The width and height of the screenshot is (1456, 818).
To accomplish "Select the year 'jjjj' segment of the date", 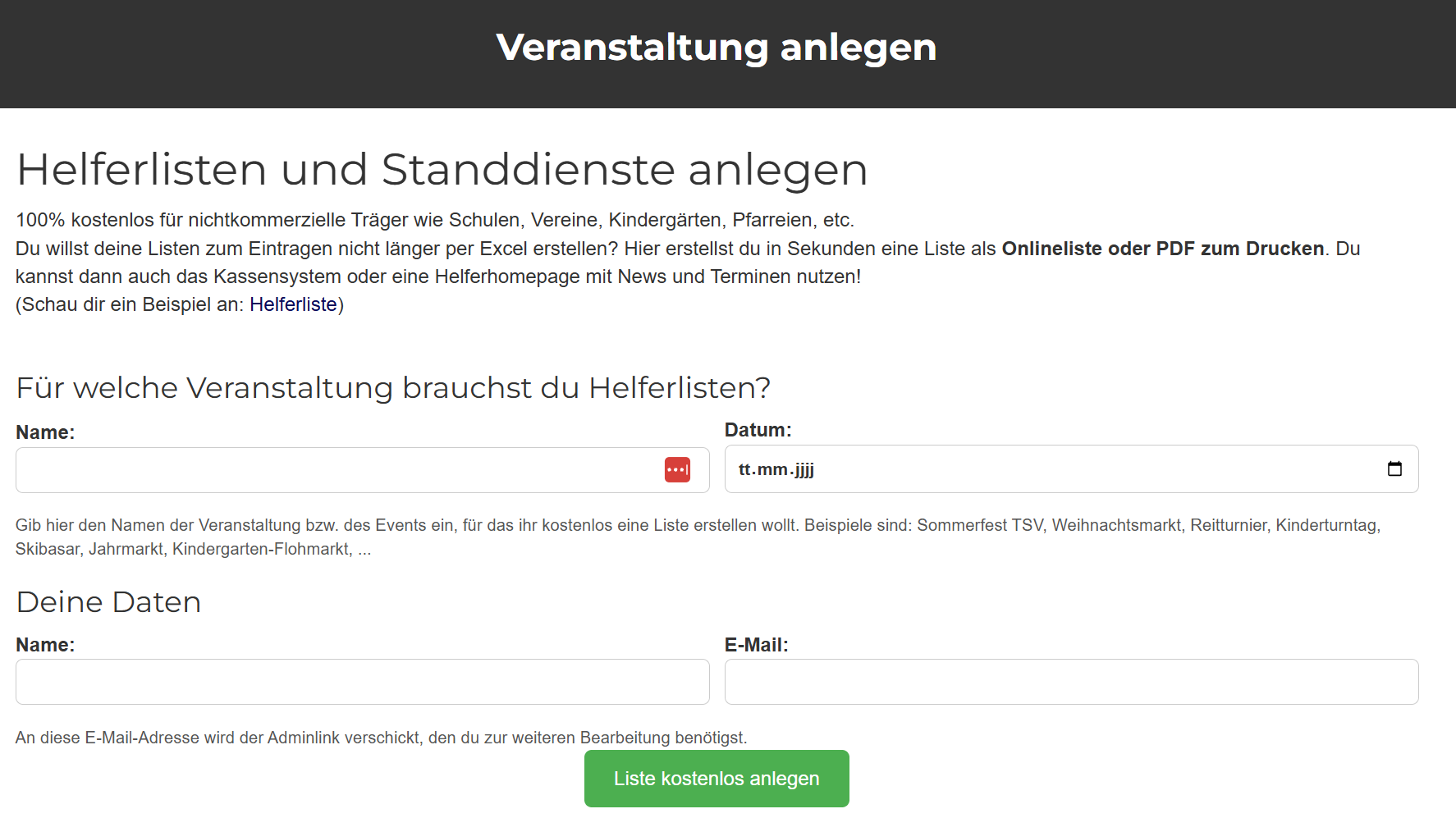I will click(x=804, y=470).
